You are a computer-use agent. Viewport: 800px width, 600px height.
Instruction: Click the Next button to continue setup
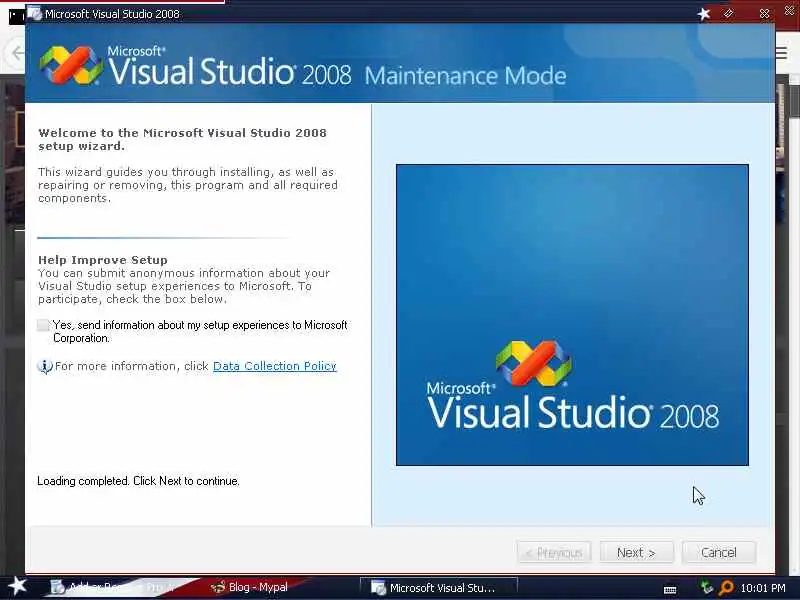636,553
